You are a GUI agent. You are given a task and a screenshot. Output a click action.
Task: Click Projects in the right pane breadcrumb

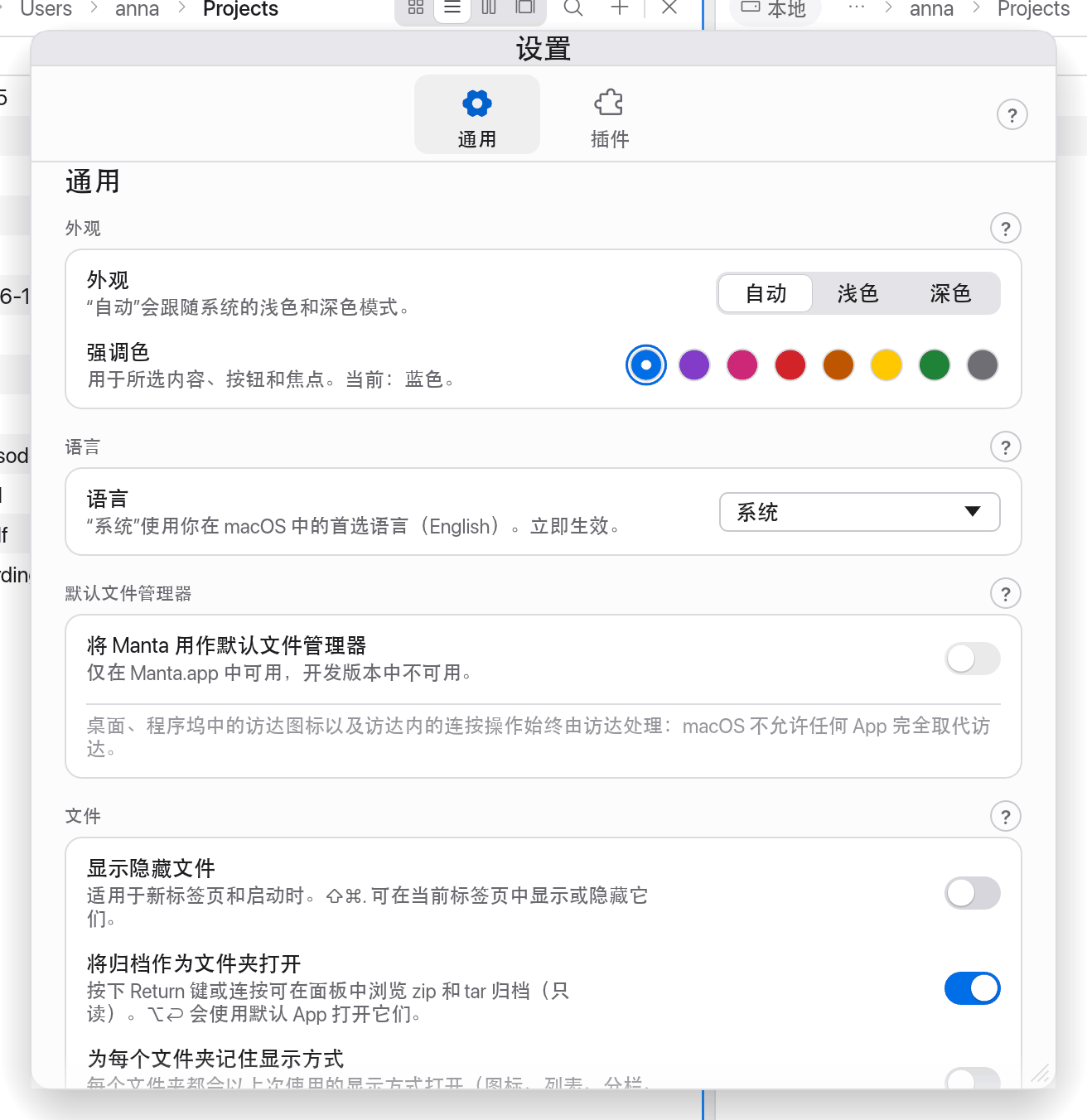click(x=1034, y=9)
